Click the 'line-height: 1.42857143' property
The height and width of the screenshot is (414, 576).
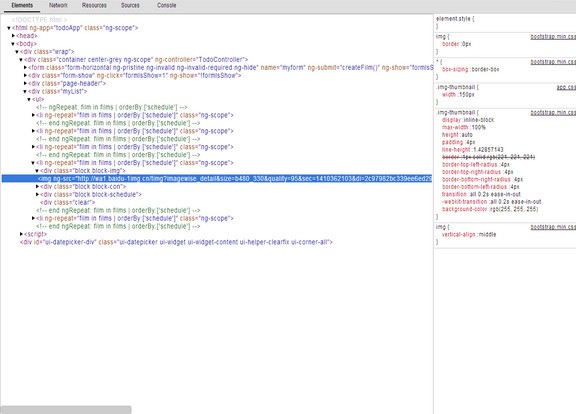472,150
